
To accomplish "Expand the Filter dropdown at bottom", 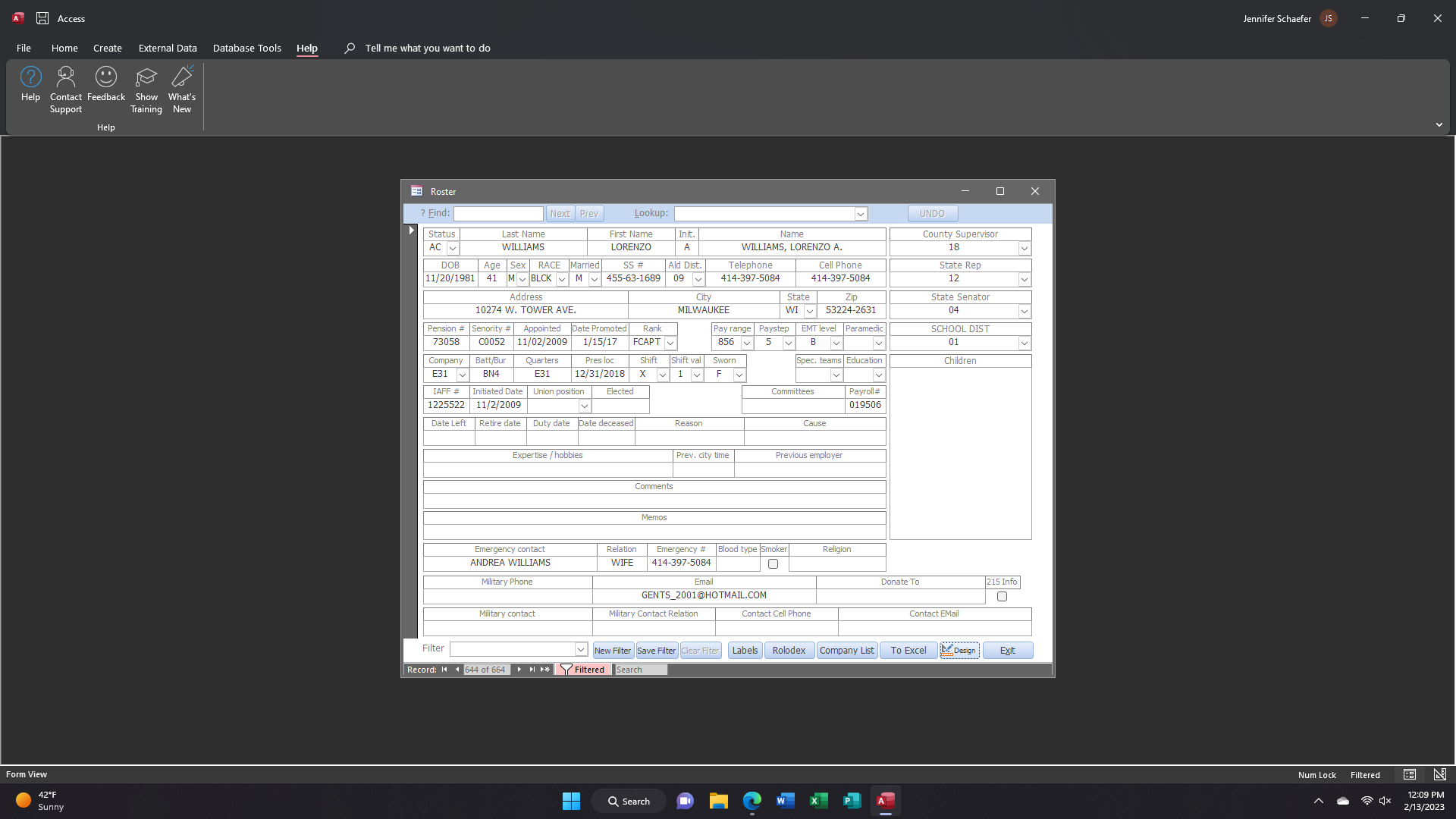I will [580, 650].
